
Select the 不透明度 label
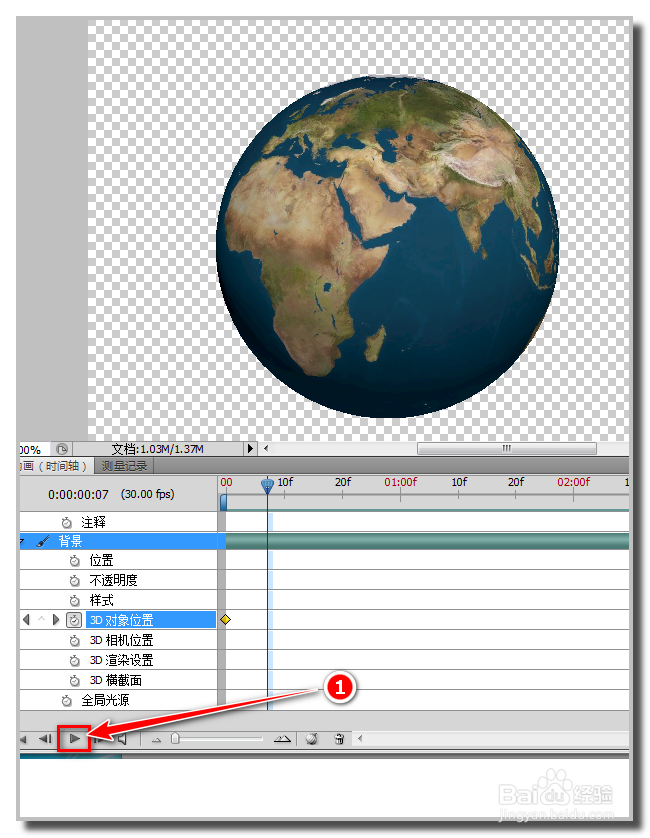(x=113, y=580)
